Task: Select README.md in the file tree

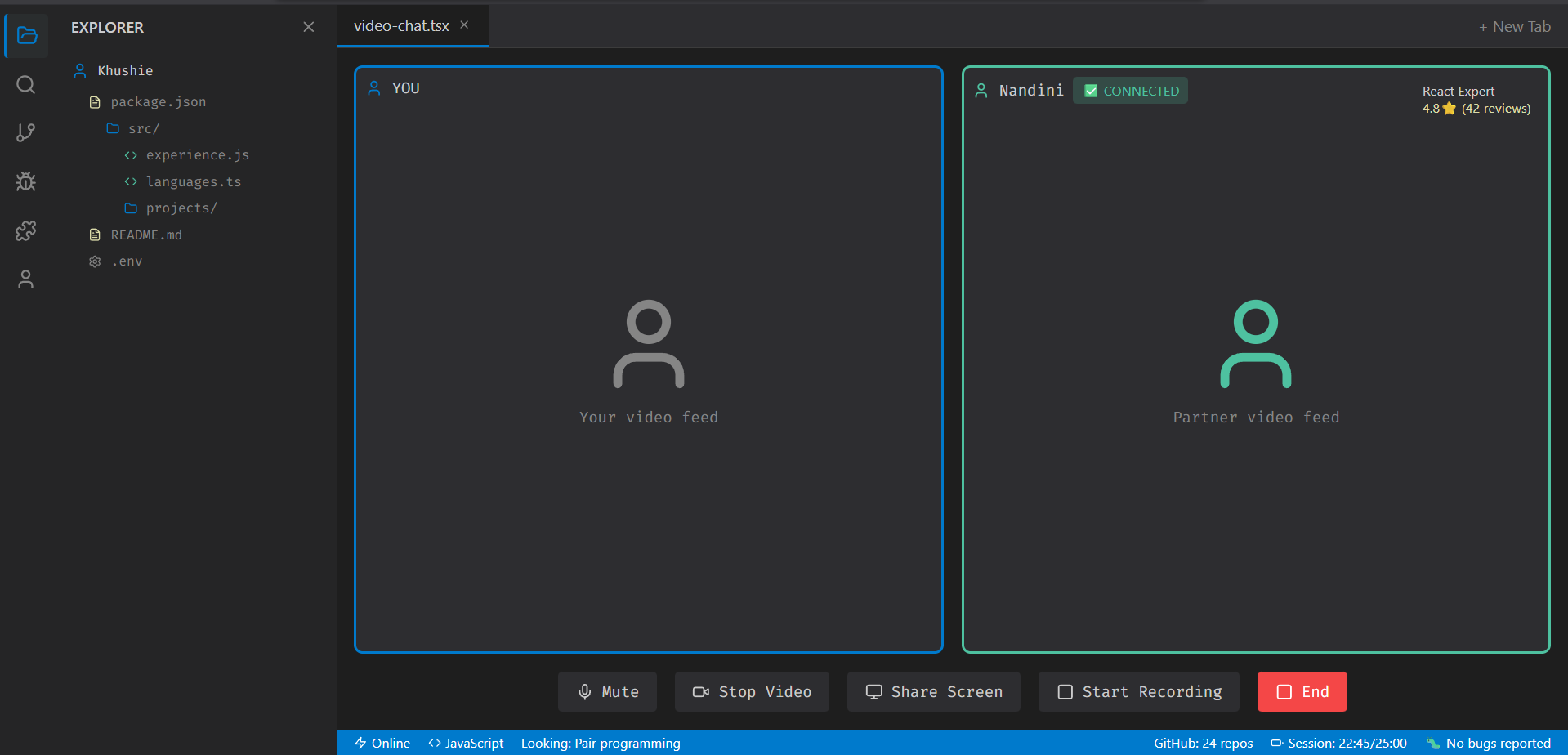Action: coord(146,235)
